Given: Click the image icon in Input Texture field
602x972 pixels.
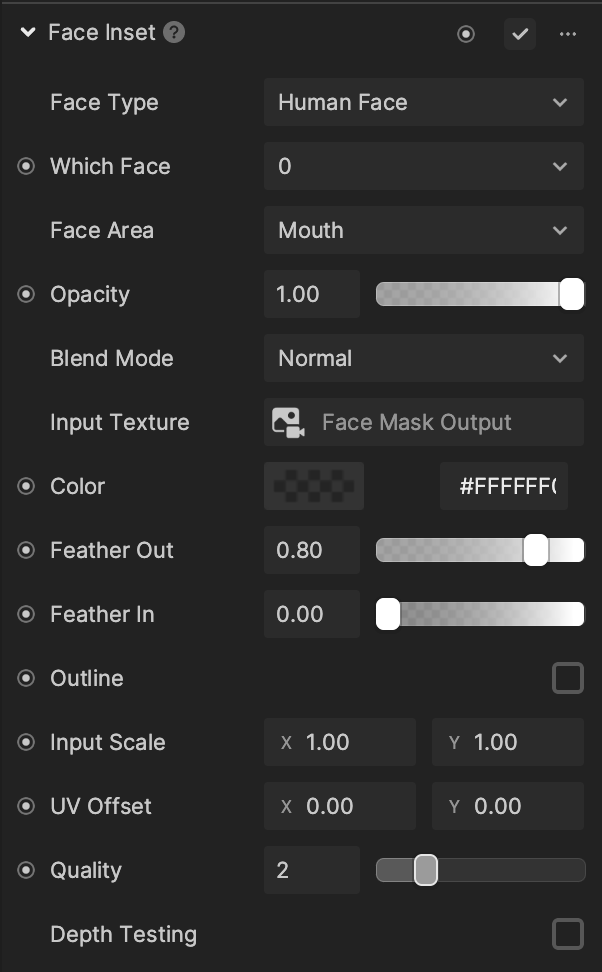Looking at the screenshot, I should (288, 422).
